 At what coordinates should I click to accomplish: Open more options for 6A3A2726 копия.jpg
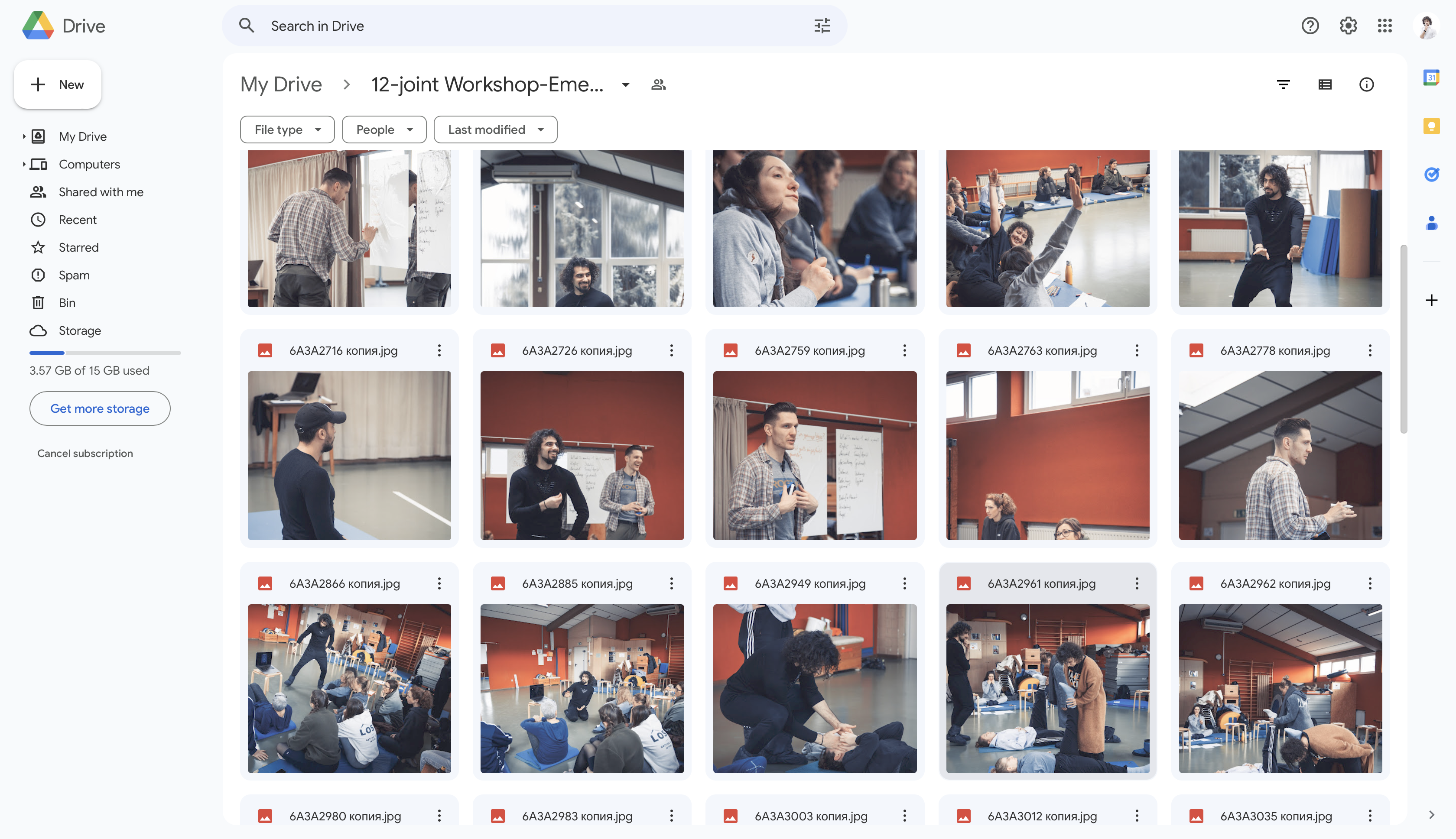pyautogui.click(x=672, y=350)
